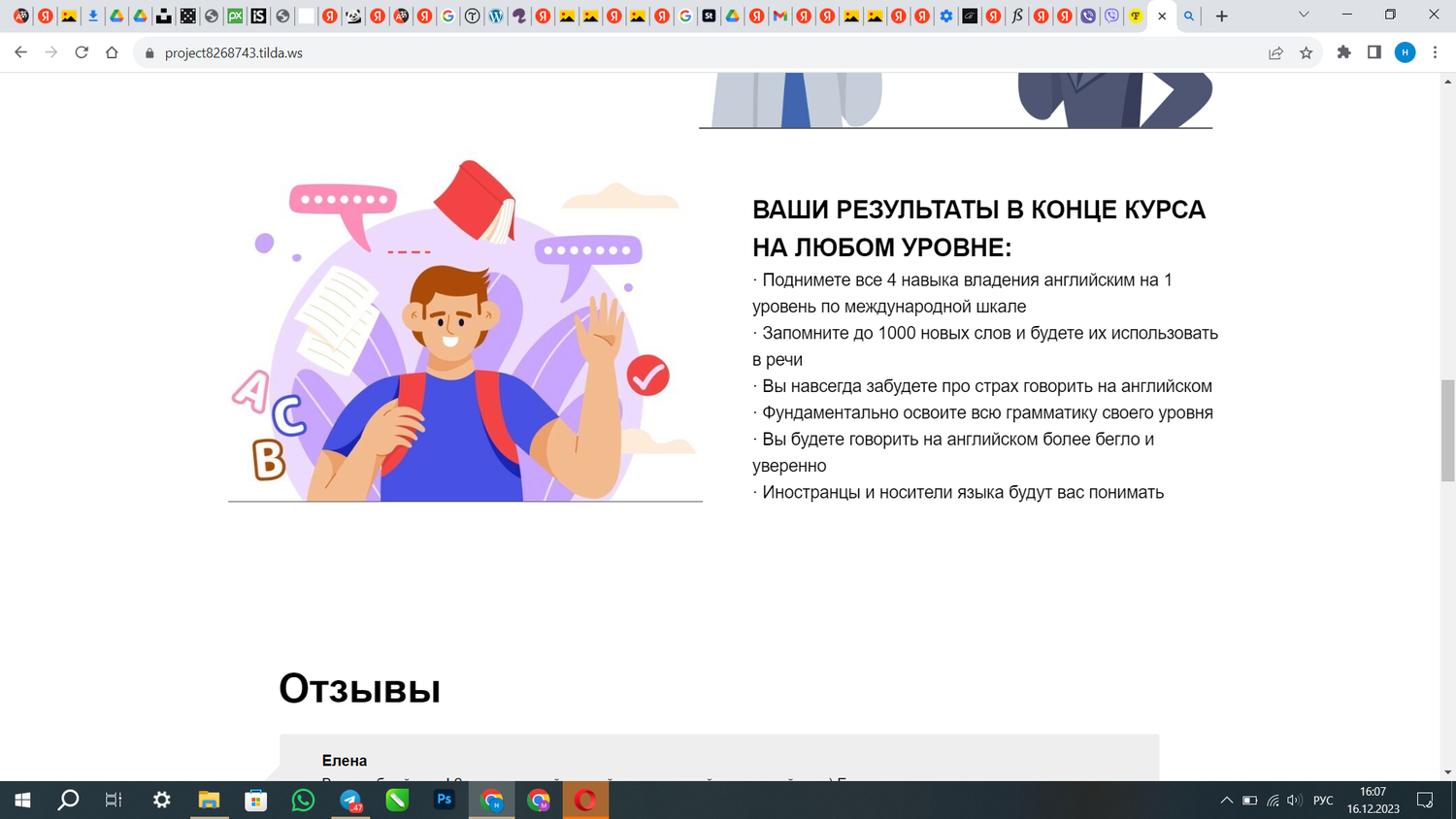Image resolution: width=1456 pixels, height=819 pixels.
Task: Open Telegram from the taskbar
Action: [350, 800]
